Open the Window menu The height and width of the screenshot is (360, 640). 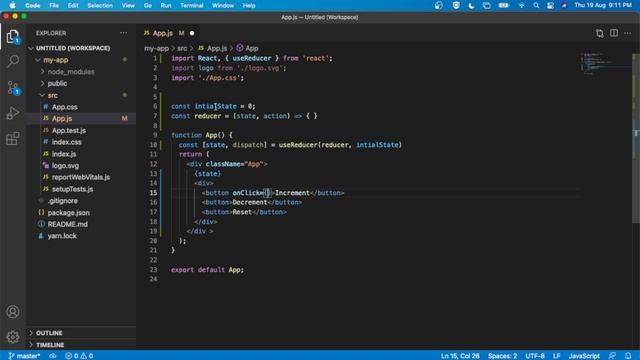(223, 5)
